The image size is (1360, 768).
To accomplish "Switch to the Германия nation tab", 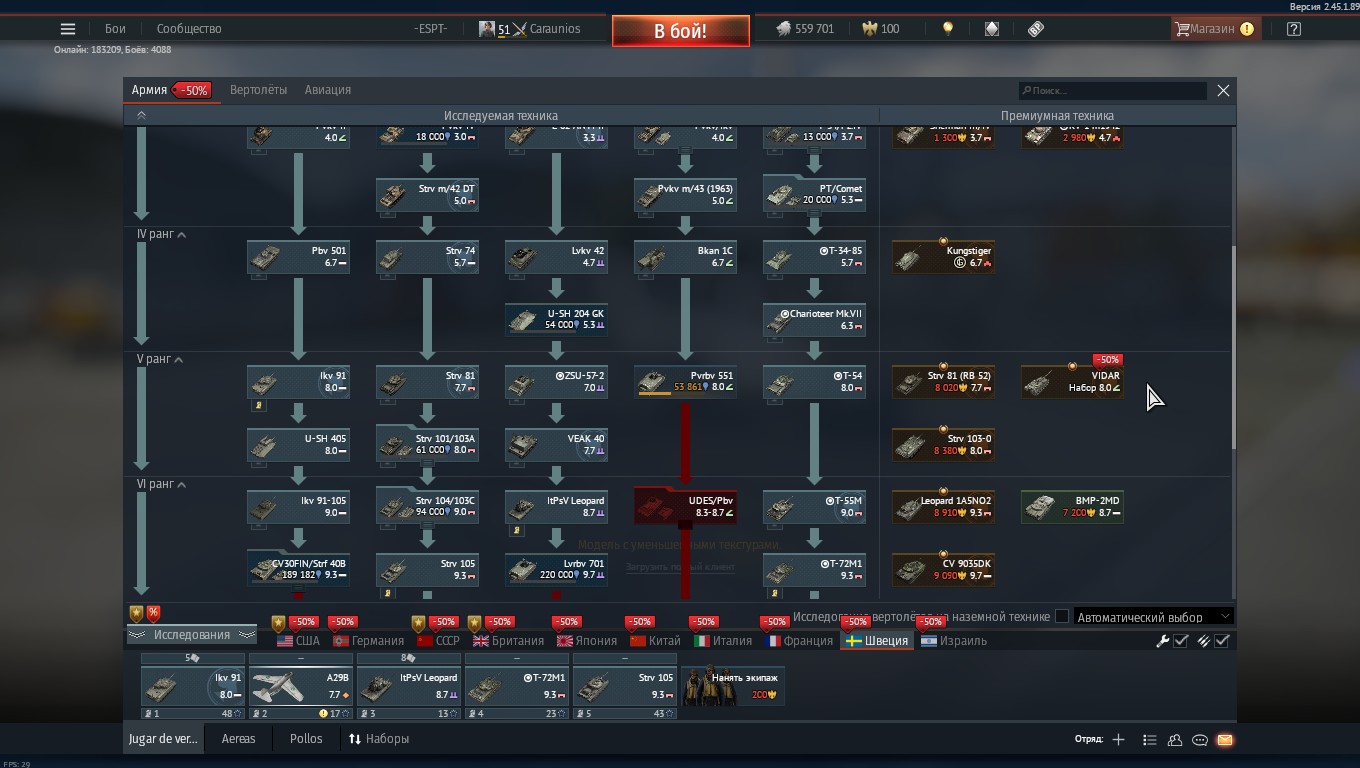I will tap(369, 641).
